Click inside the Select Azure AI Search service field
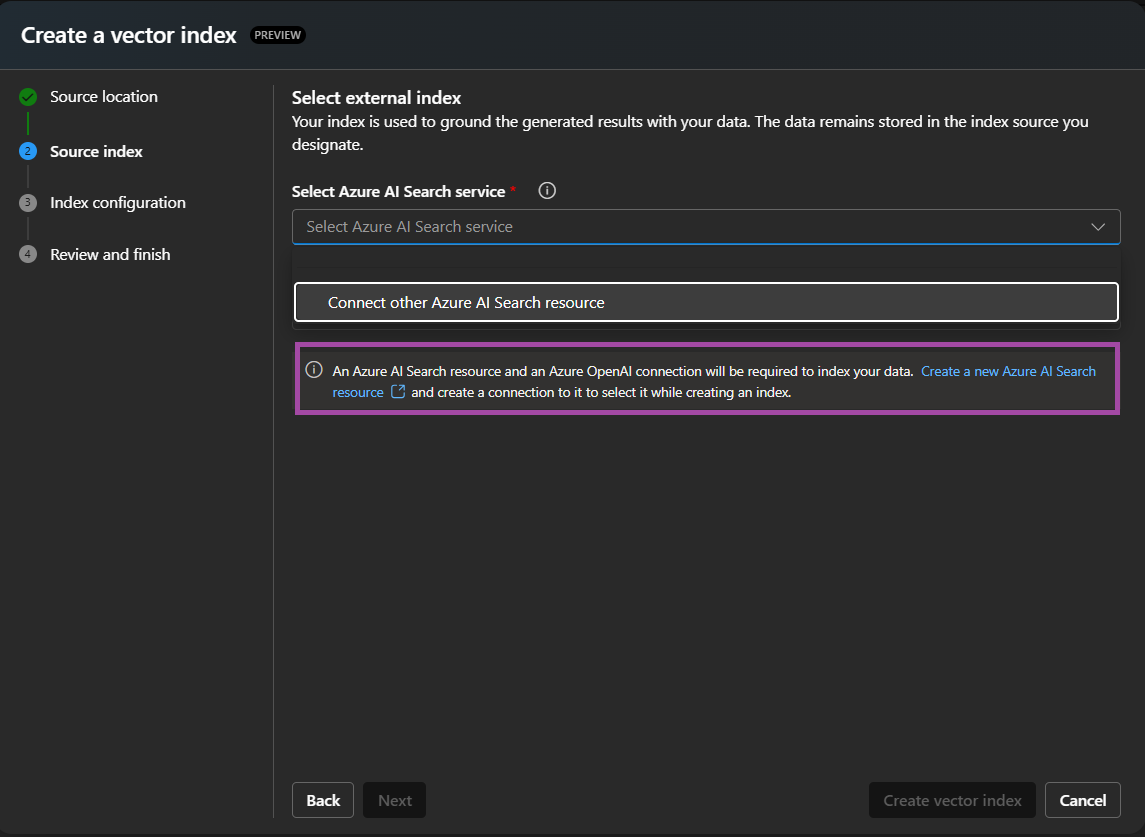The height and width of the screenshot is (837, 1145). point(600,226)
